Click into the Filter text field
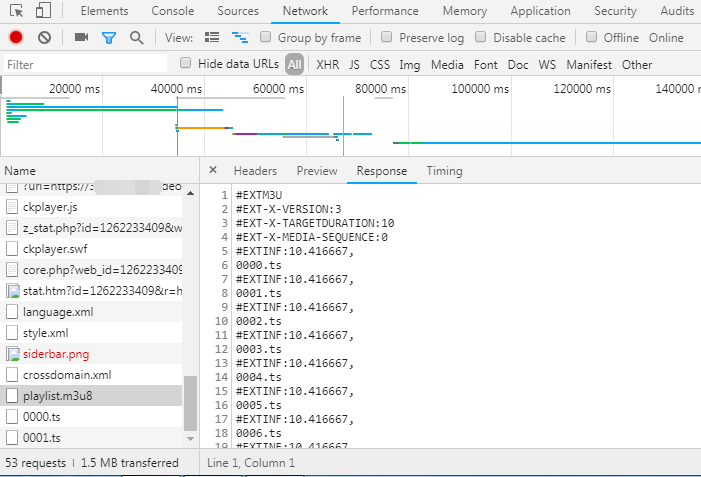Image resolution: width=701 pixels, height=477 pixels. click(x=85, y=64)
